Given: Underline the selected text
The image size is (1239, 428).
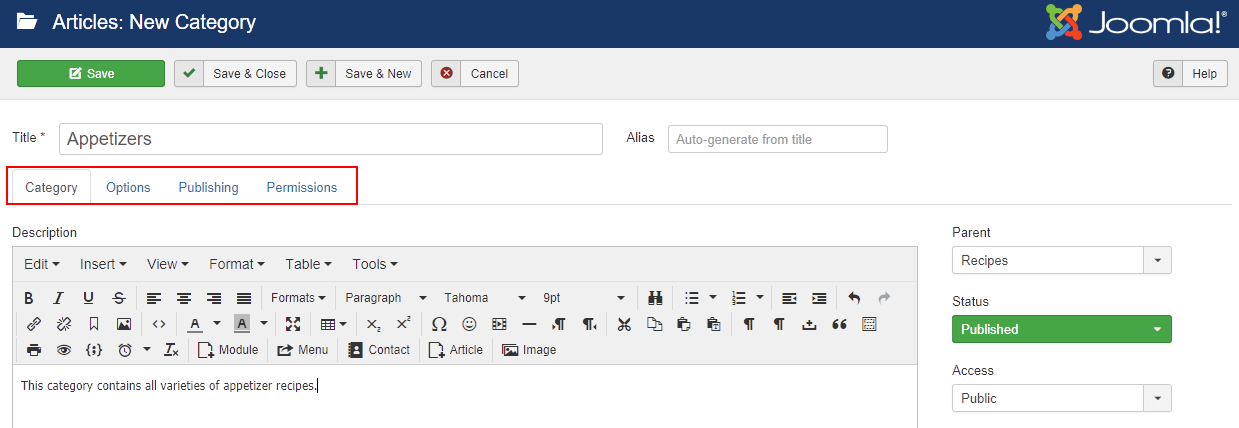Looking at the screenshot, I should (89, 298).
